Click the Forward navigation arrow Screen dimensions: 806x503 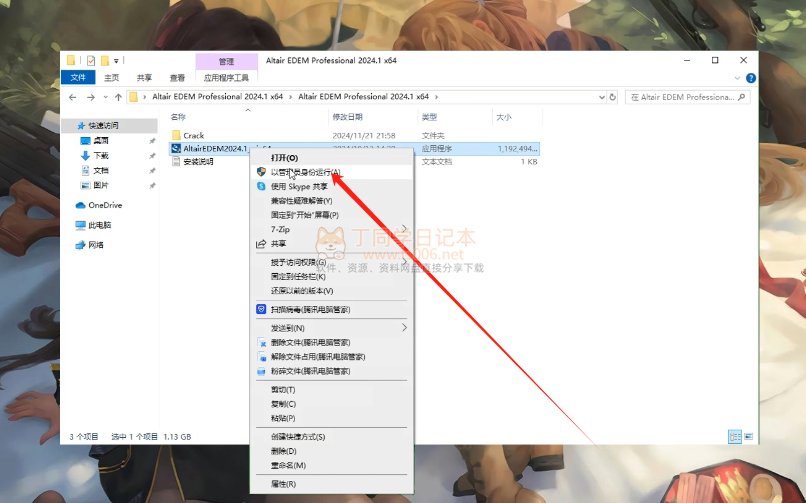(91, 97)
